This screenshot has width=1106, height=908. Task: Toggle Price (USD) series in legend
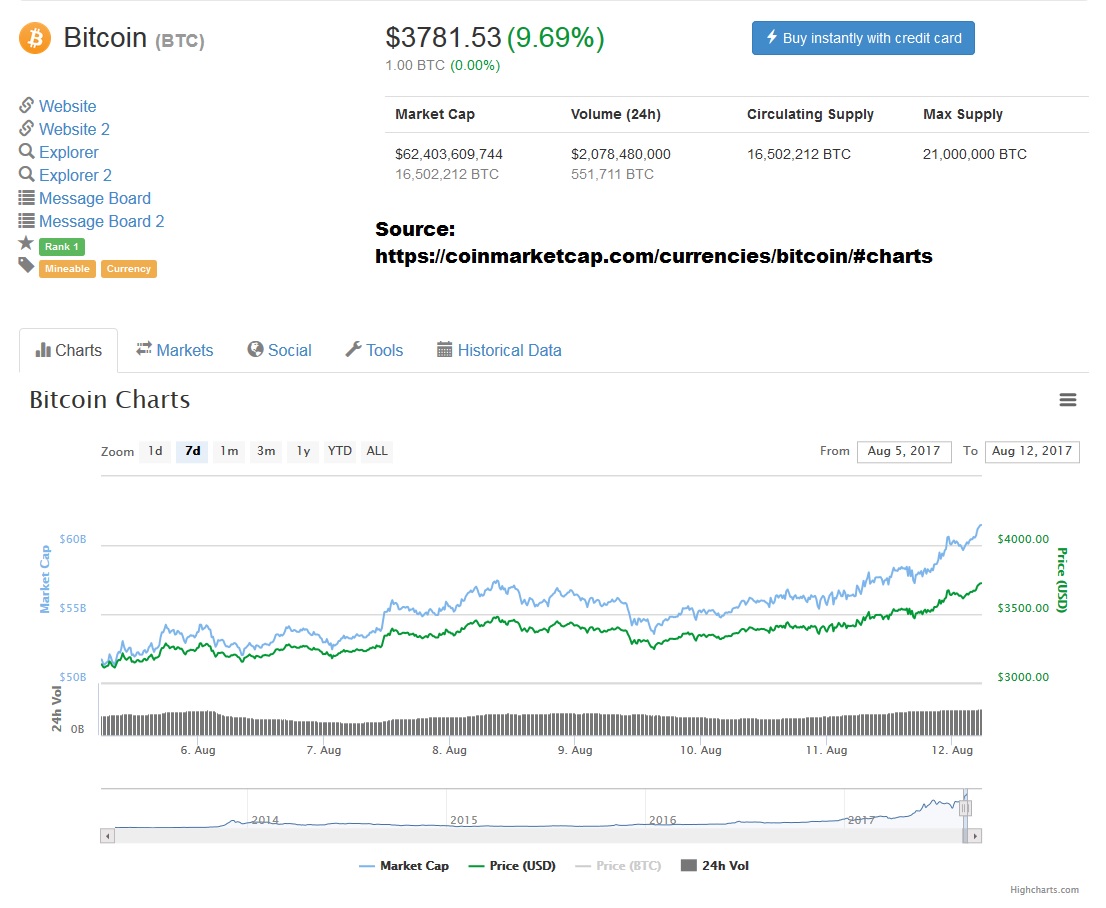[512, 866]
